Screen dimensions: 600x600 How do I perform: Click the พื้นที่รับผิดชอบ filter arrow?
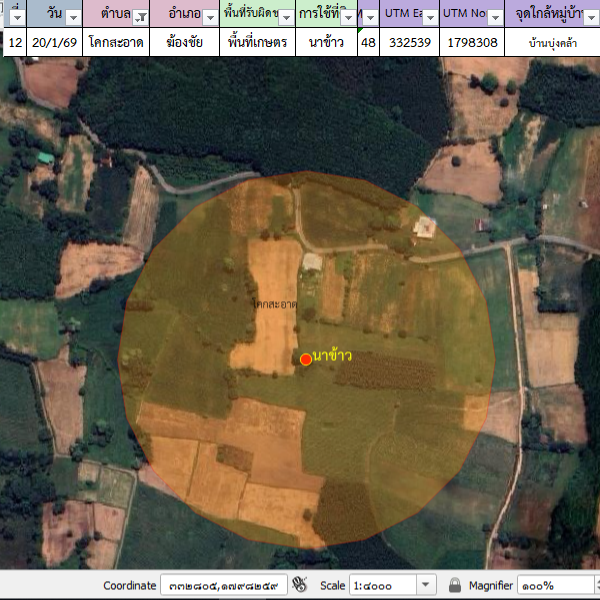286,17
